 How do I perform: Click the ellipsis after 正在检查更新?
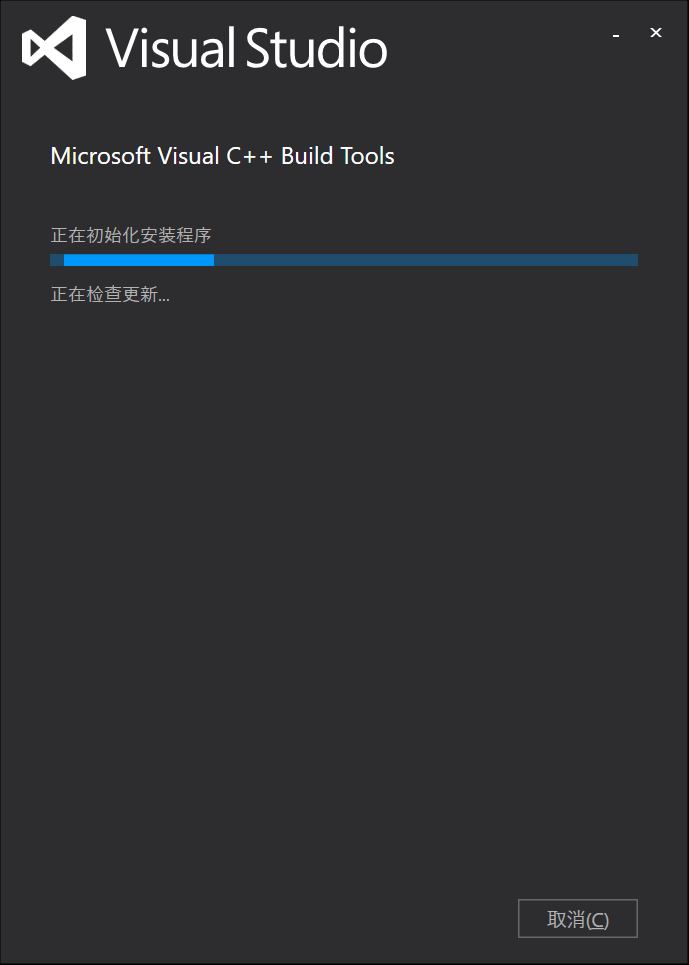coord(163,298)
